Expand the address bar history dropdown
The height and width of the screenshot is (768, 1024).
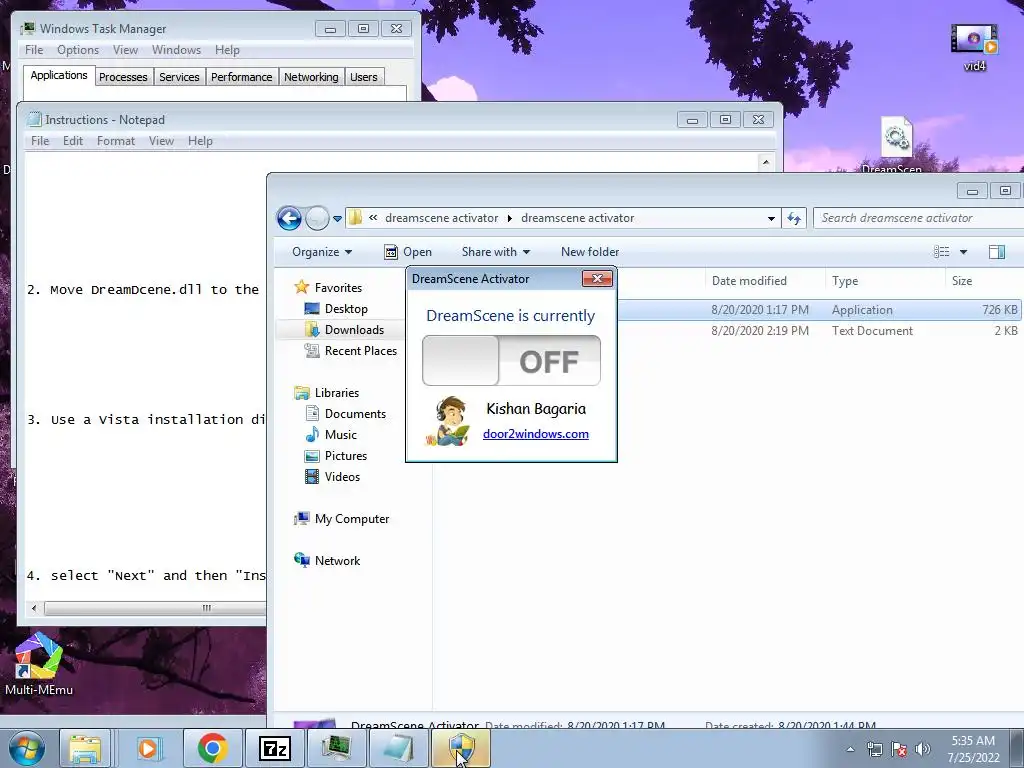click(x=771, y=218)
